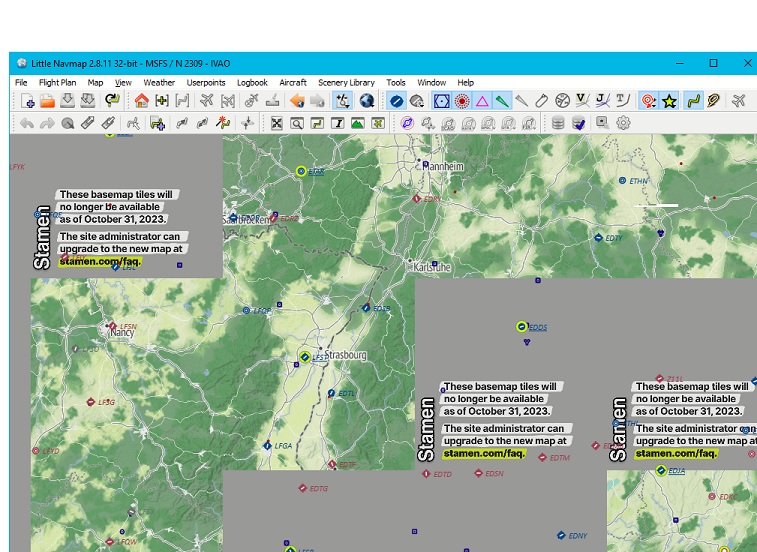Toggle tracks T display
757x552 pixels.
[x=623, y=101]
